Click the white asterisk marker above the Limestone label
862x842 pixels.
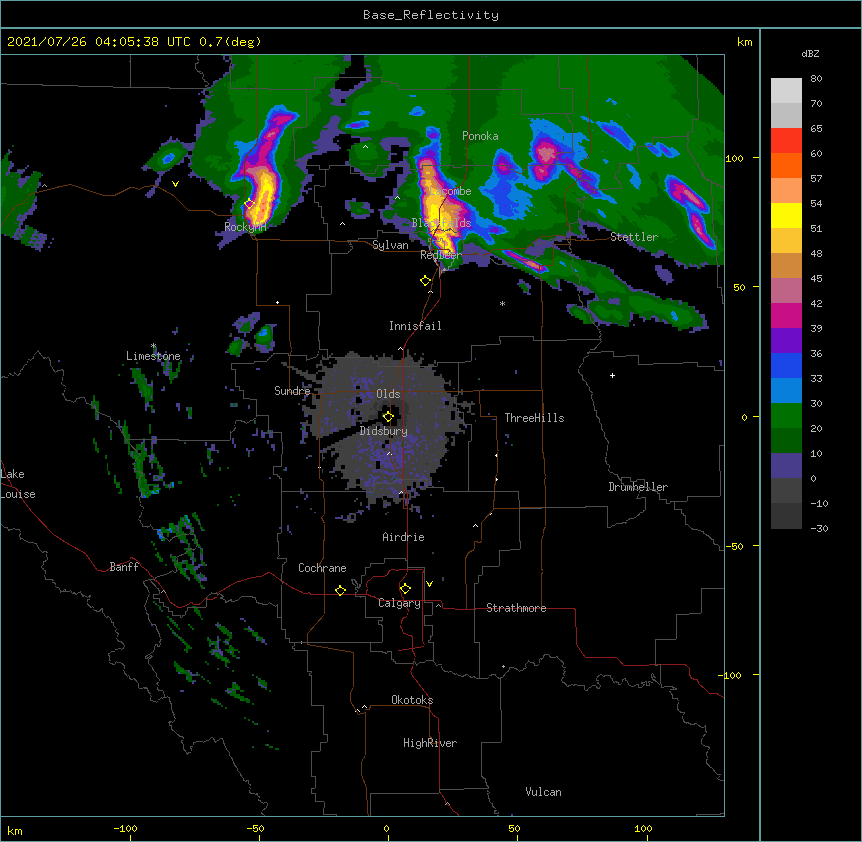coord(154,346)
